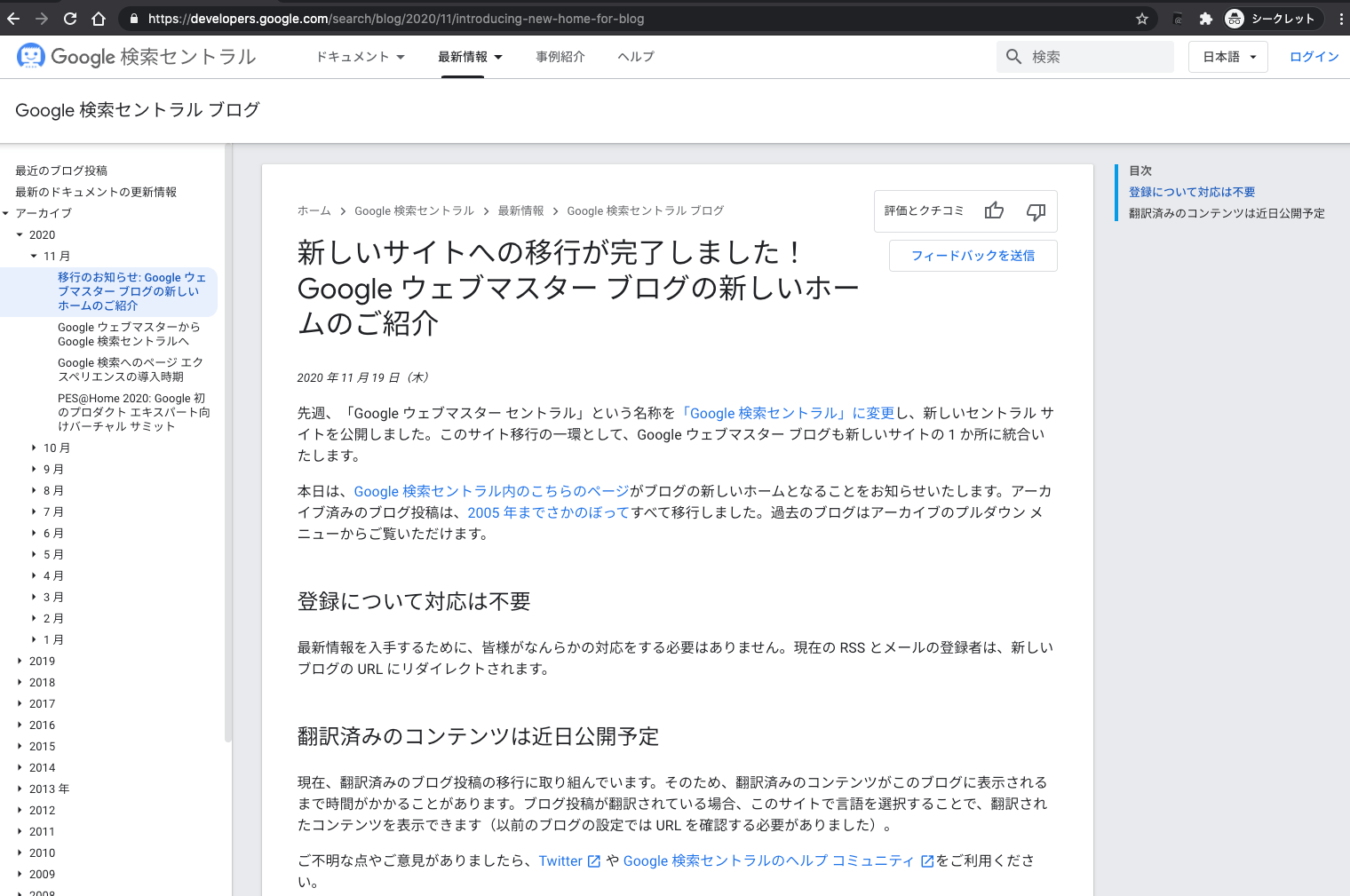Collapse the 11 月 month list
Viewport: 1350px width, 896px height.
pyautogui.click(x=34, y=256)
